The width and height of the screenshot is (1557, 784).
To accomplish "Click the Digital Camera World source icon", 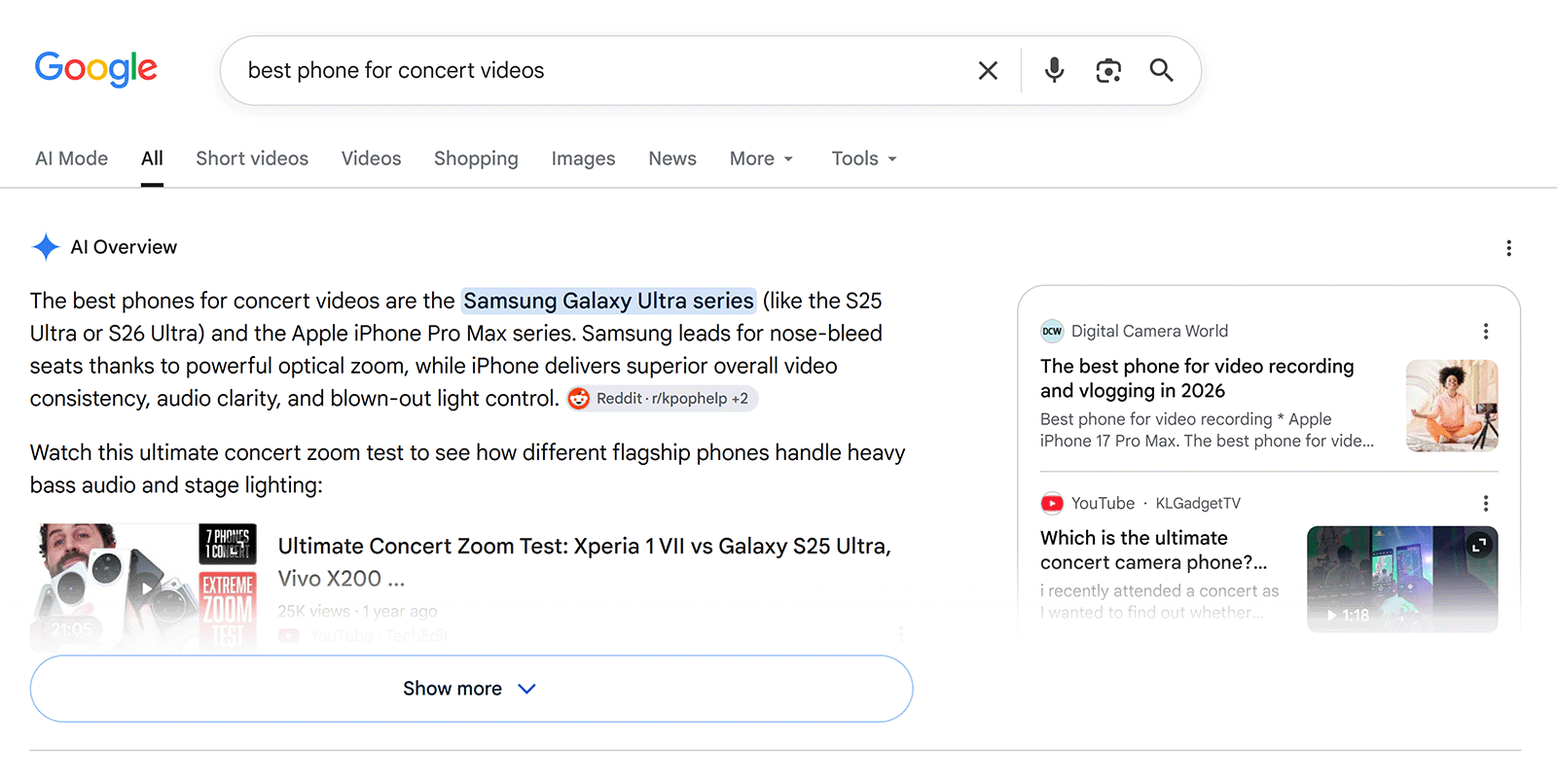I will pyautogui.click(x=1052, y=331).
